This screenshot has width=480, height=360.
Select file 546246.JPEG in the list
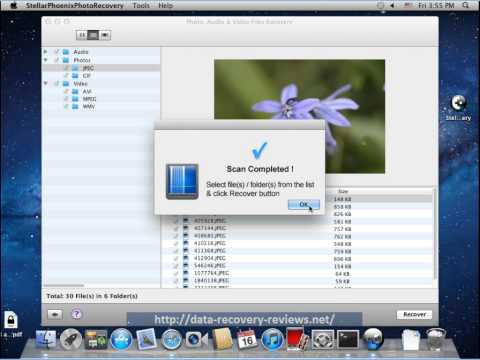[210, 266]
